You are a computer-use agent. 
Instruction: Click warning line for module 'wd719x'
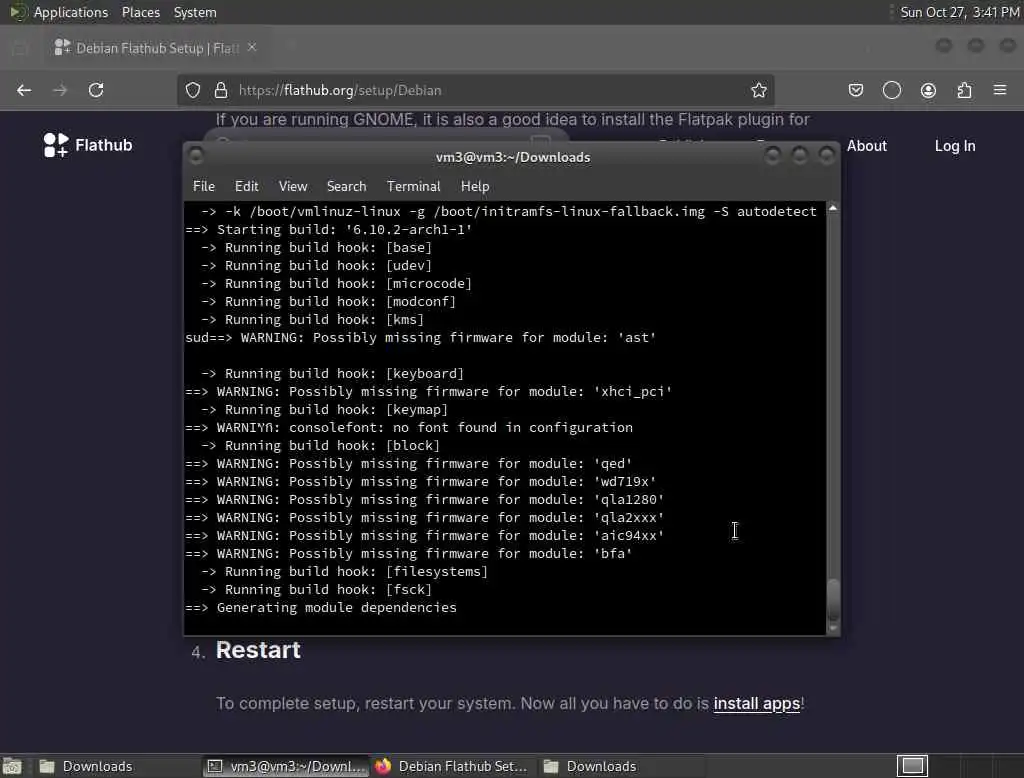421,481
